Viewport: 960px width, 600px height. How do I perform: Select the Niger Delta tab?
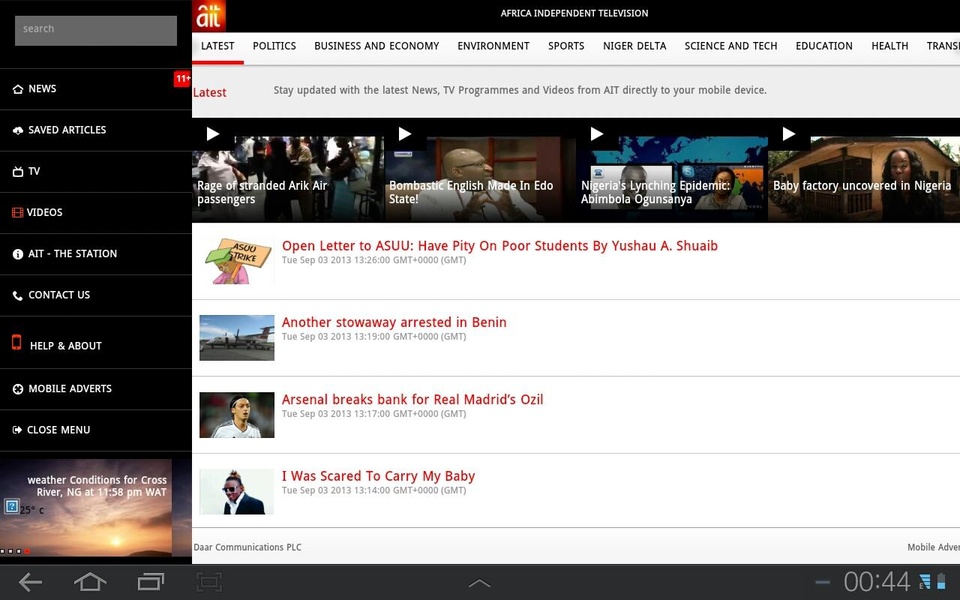634,46
